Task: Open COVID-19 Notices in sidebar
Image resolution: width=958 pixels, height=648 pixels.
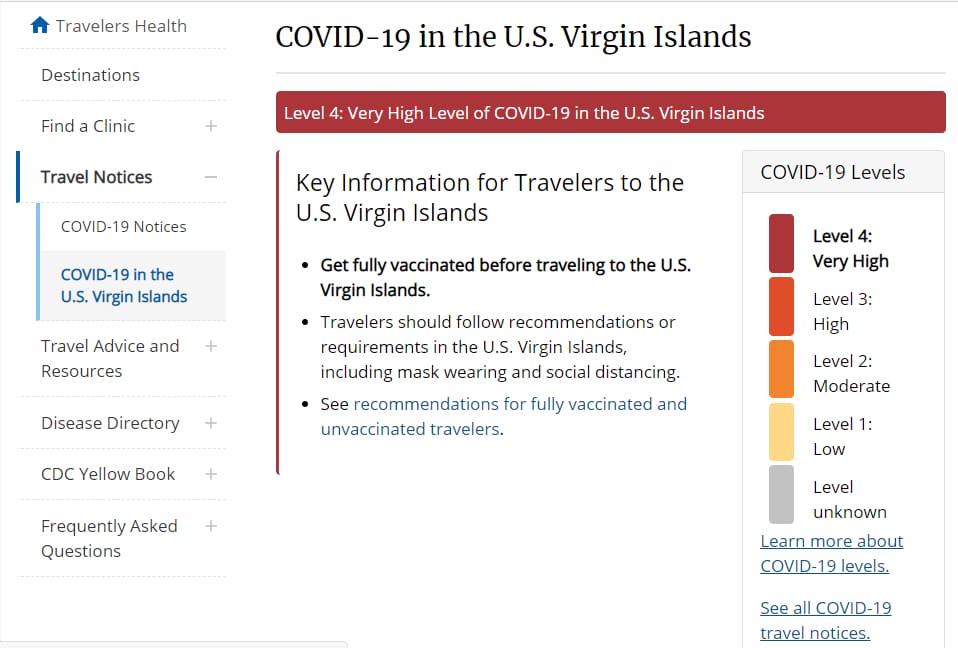Action: [x=123, y=227]
